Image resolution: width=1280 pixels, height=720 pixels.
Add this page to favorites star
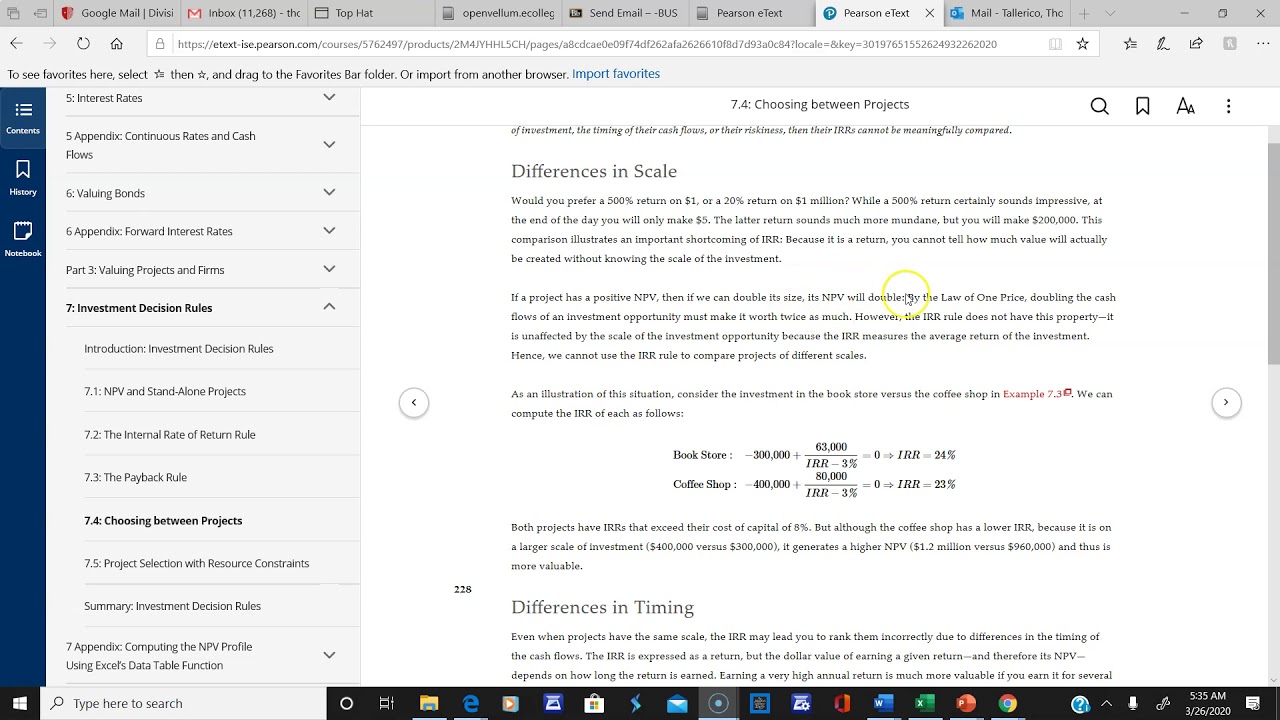pos(1082,44)
